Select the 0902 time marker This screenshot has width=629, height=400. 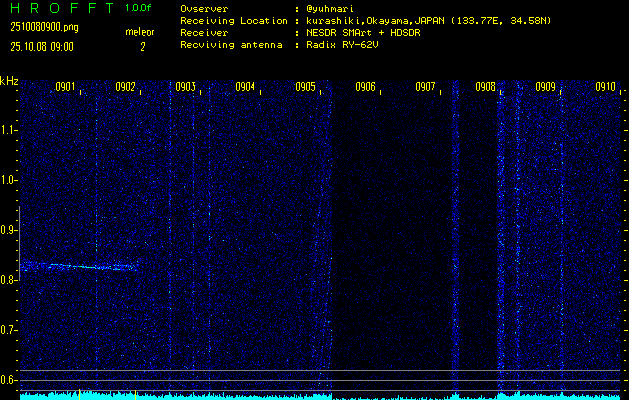[126, 87]
